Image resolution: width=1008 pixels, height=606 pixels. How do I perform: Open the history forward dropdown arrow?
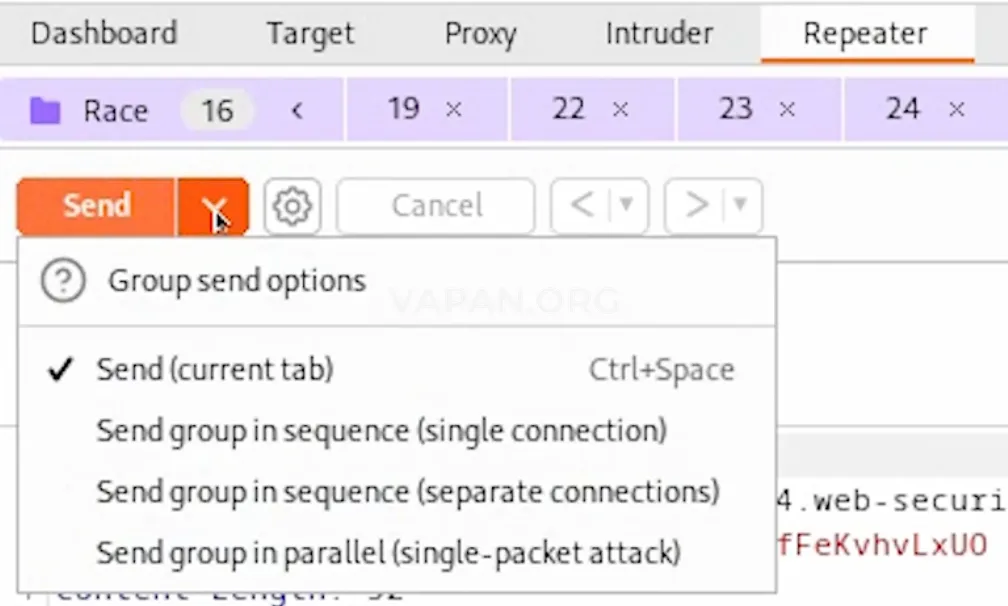[x=741, y=205]
